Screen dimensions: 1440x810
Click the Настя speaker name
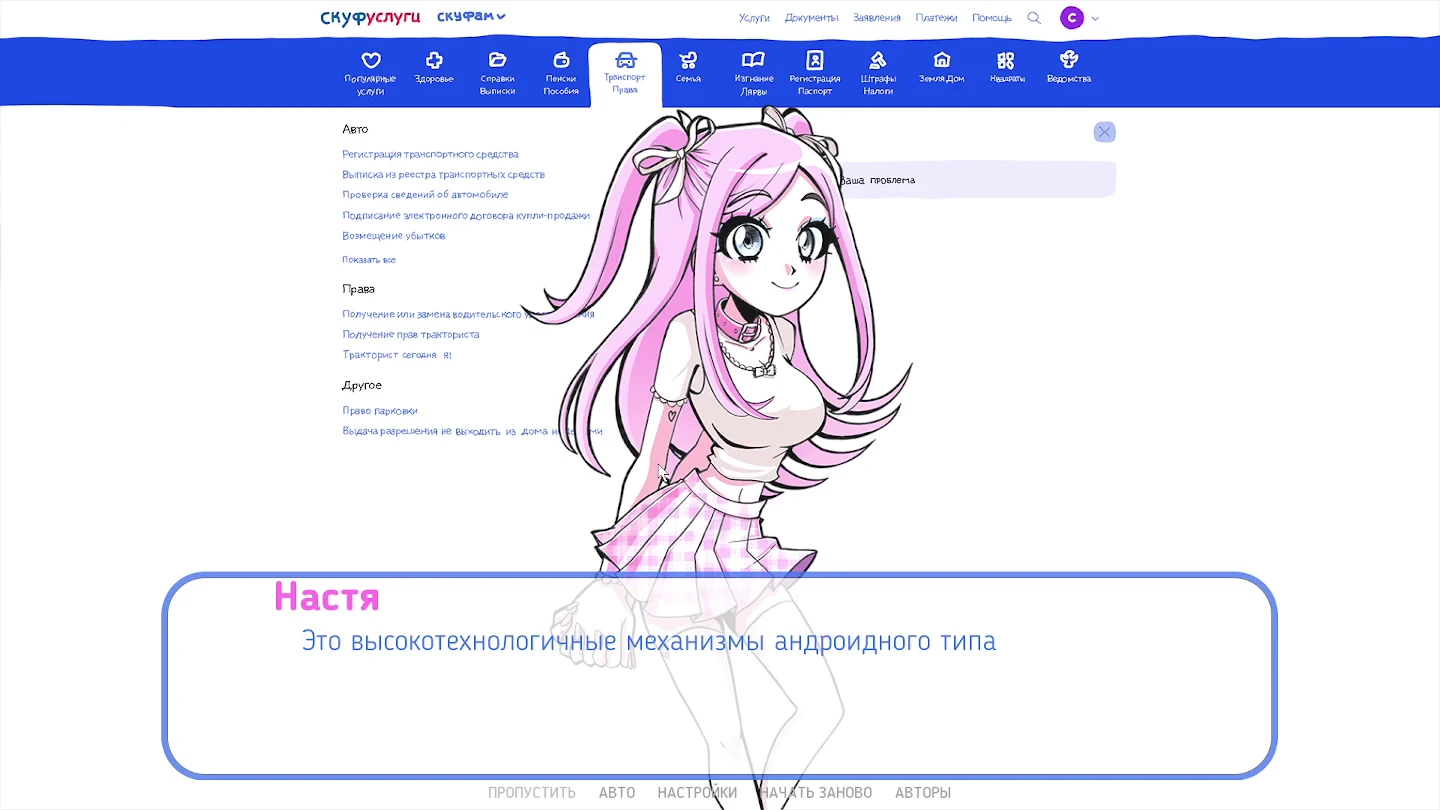[x=327, y=597]
